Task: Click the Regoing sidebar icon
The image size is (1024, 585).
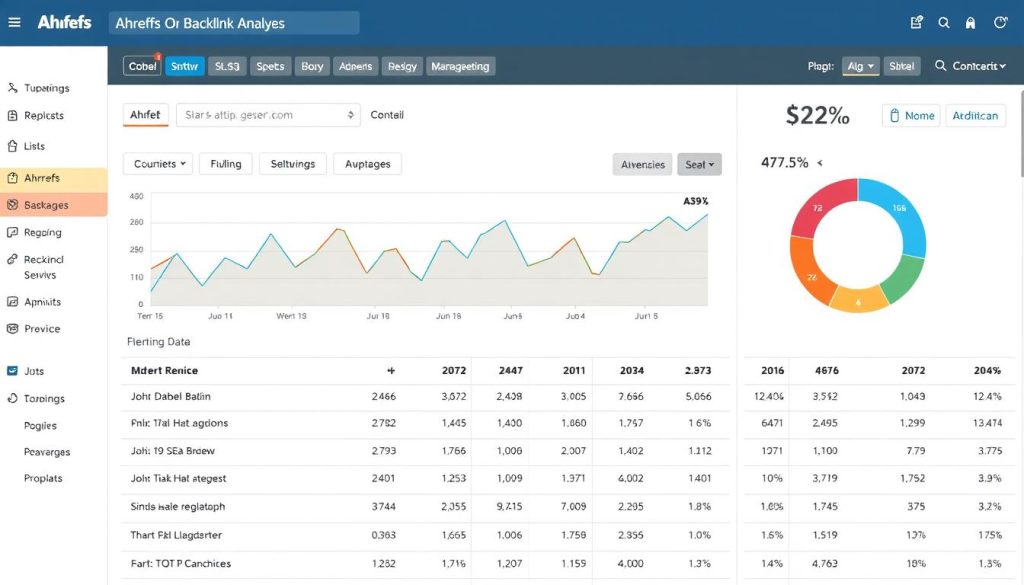Action: coord(12,232)
